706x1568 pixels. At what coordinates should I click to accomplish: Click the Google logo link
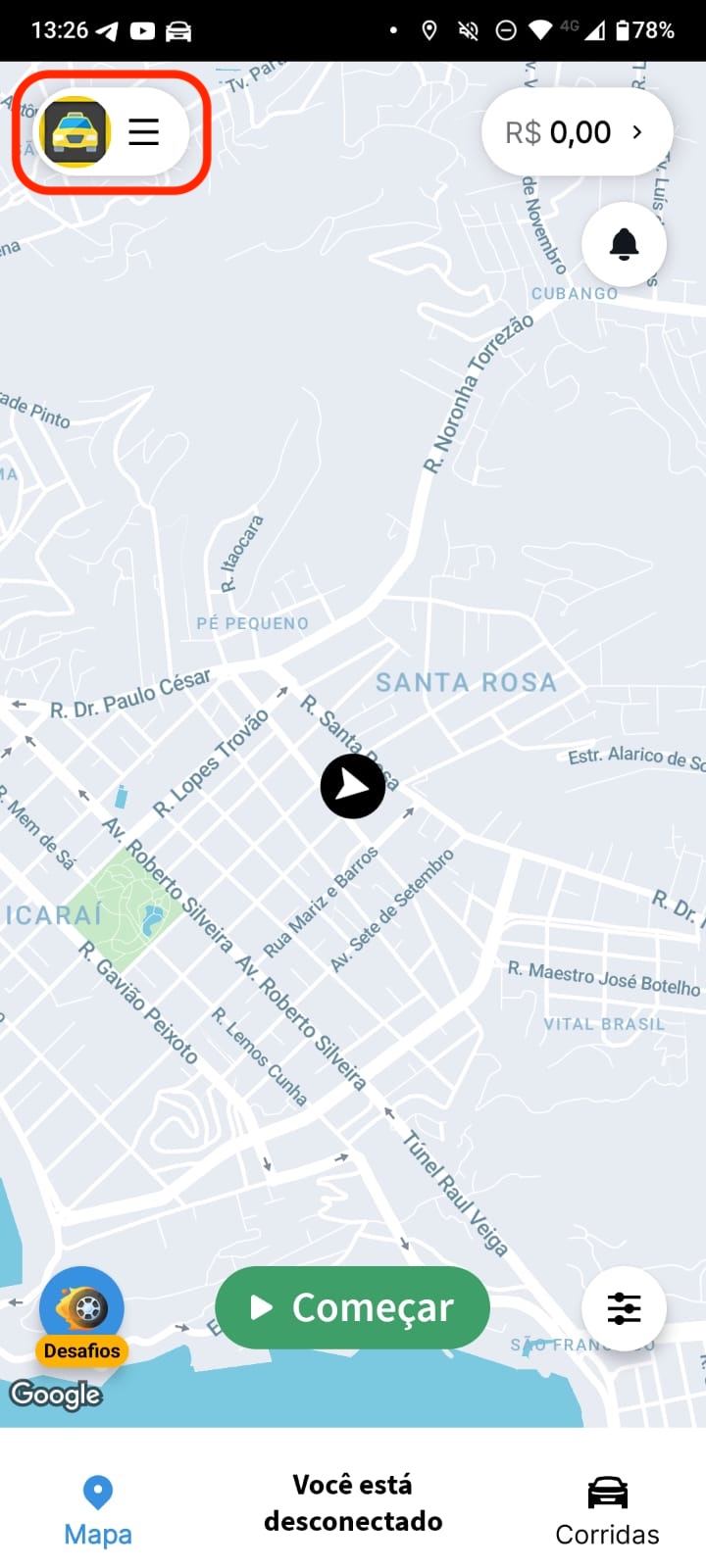[56, 1395]
